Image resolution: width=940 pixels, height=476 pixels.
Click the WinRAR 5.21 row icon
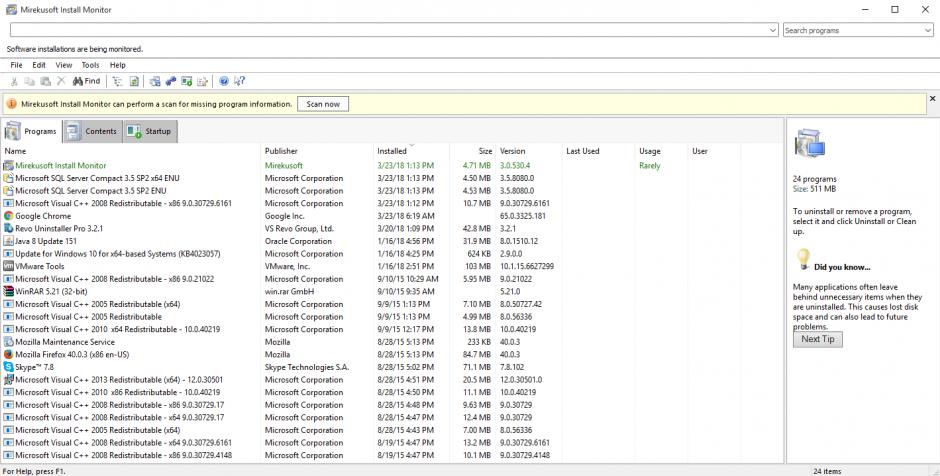8,291
